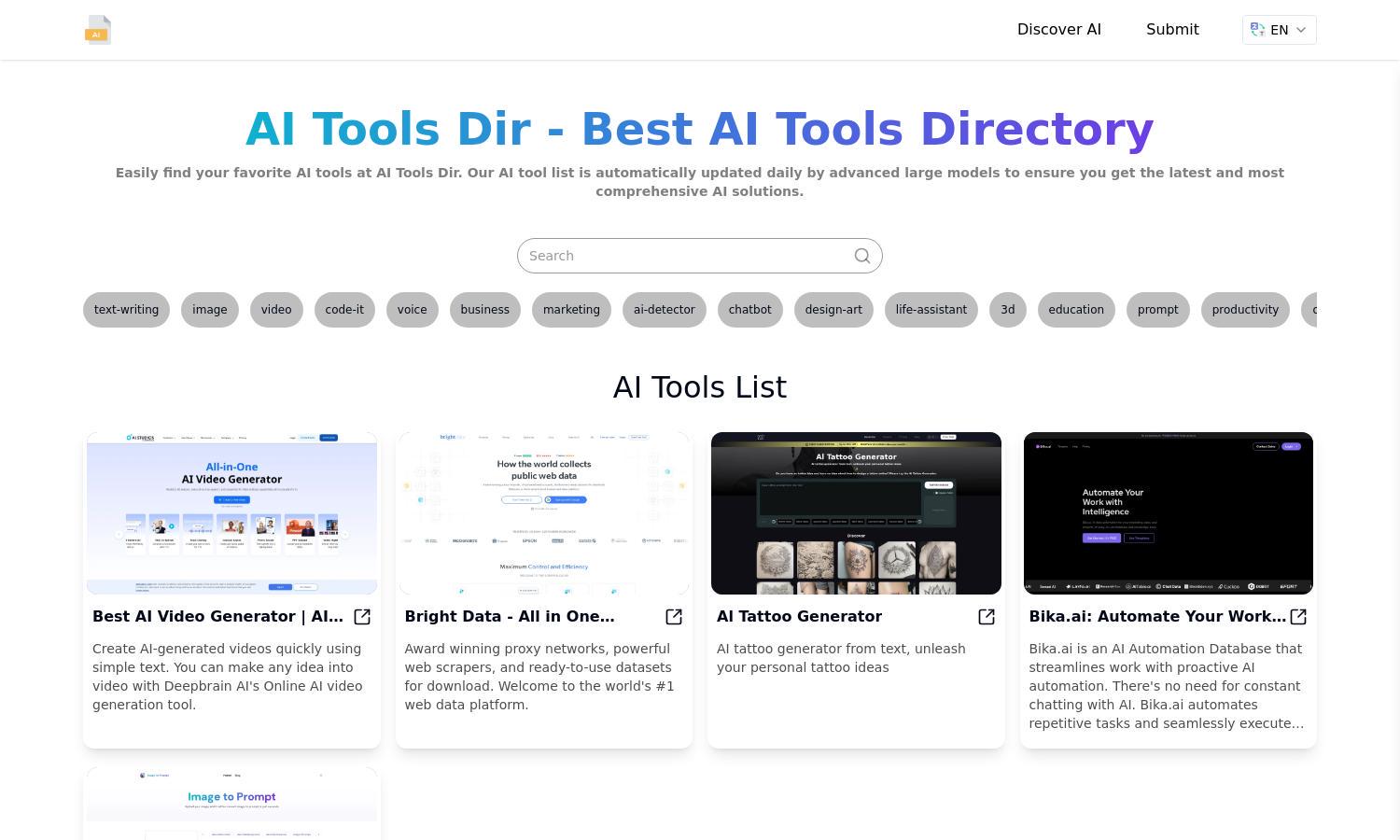Click the Image to Prompt thumbnail

click(231, 804)
